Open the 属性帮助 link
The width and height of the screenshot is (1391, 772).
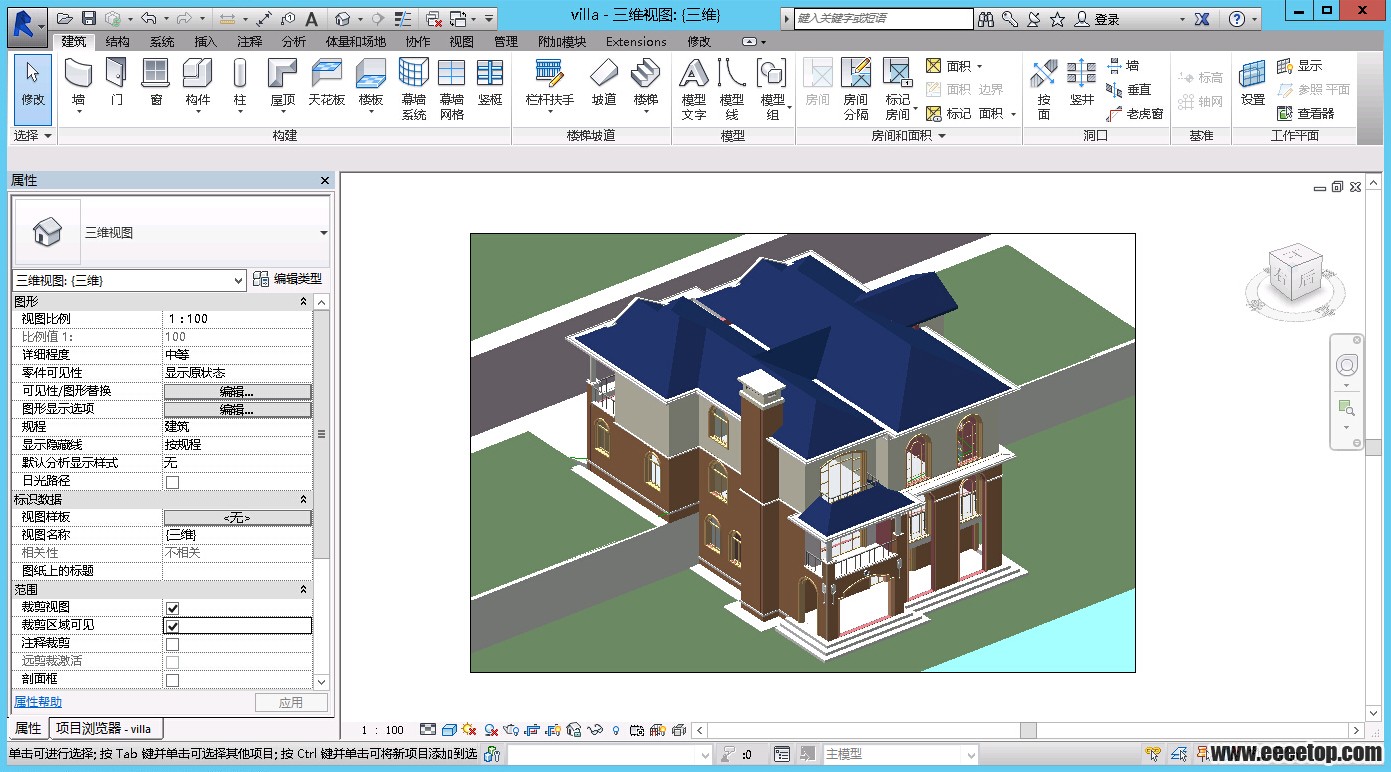[38, 702]
